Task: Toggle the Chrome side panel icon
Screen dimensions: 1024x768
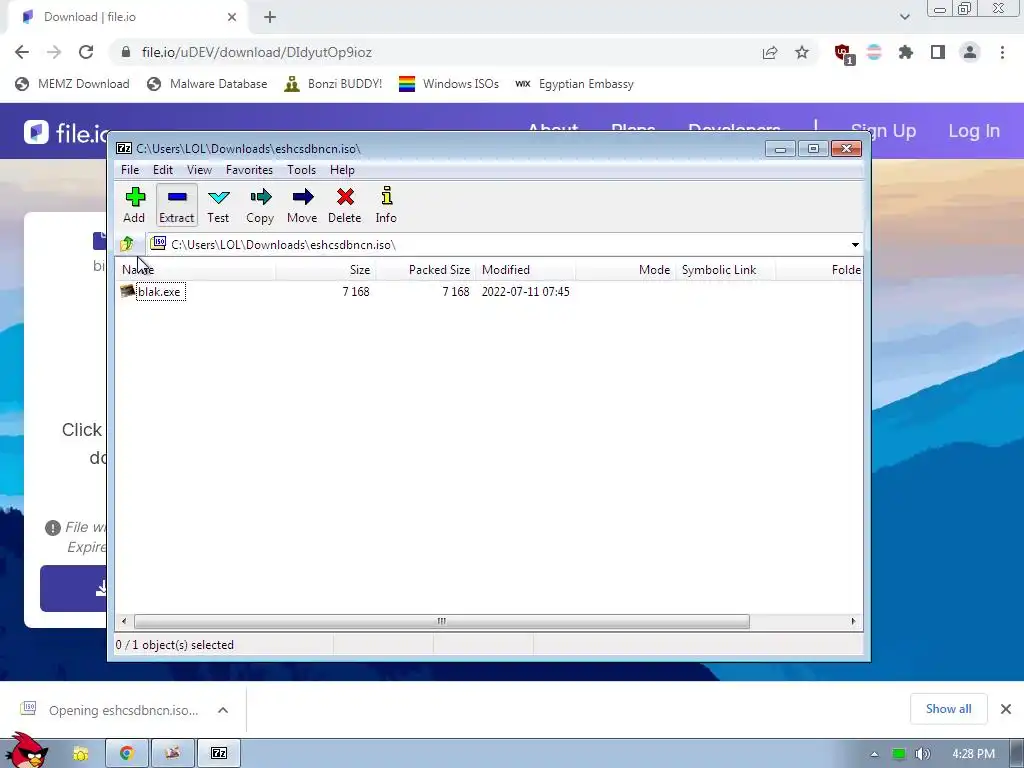Action: coord(938,52)
